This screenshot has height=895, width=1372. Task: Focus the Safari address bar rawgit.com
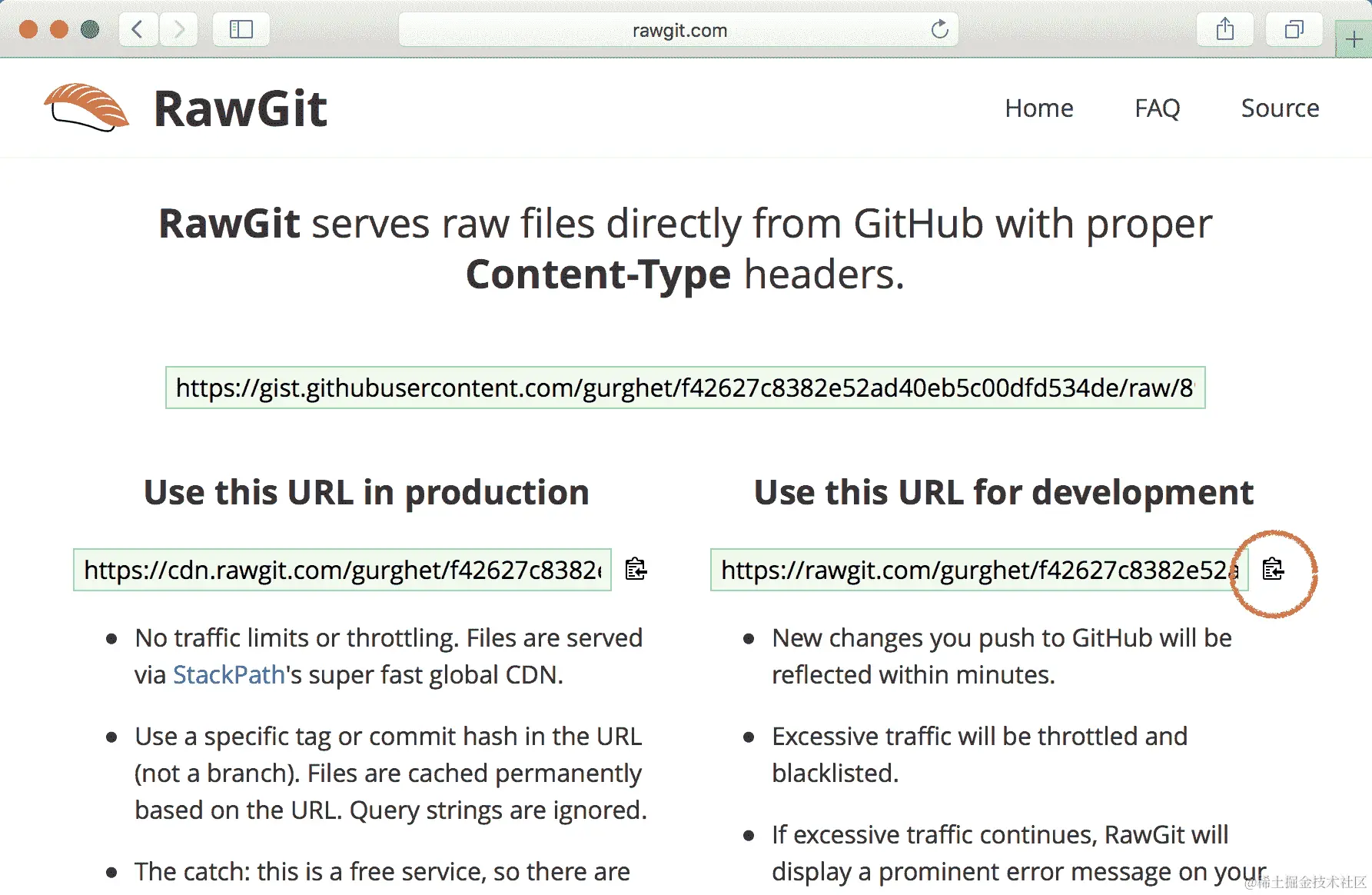pos(679,30)
